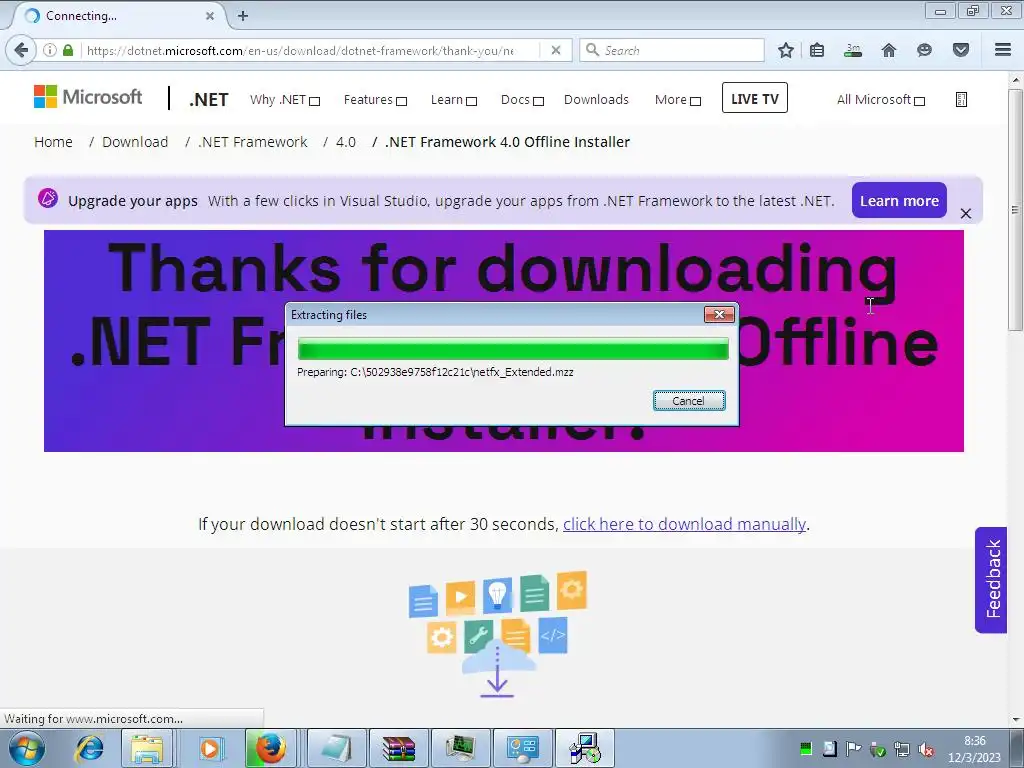
Task: Go to 4.0 breadcrumb
Action: coord(346,142)
